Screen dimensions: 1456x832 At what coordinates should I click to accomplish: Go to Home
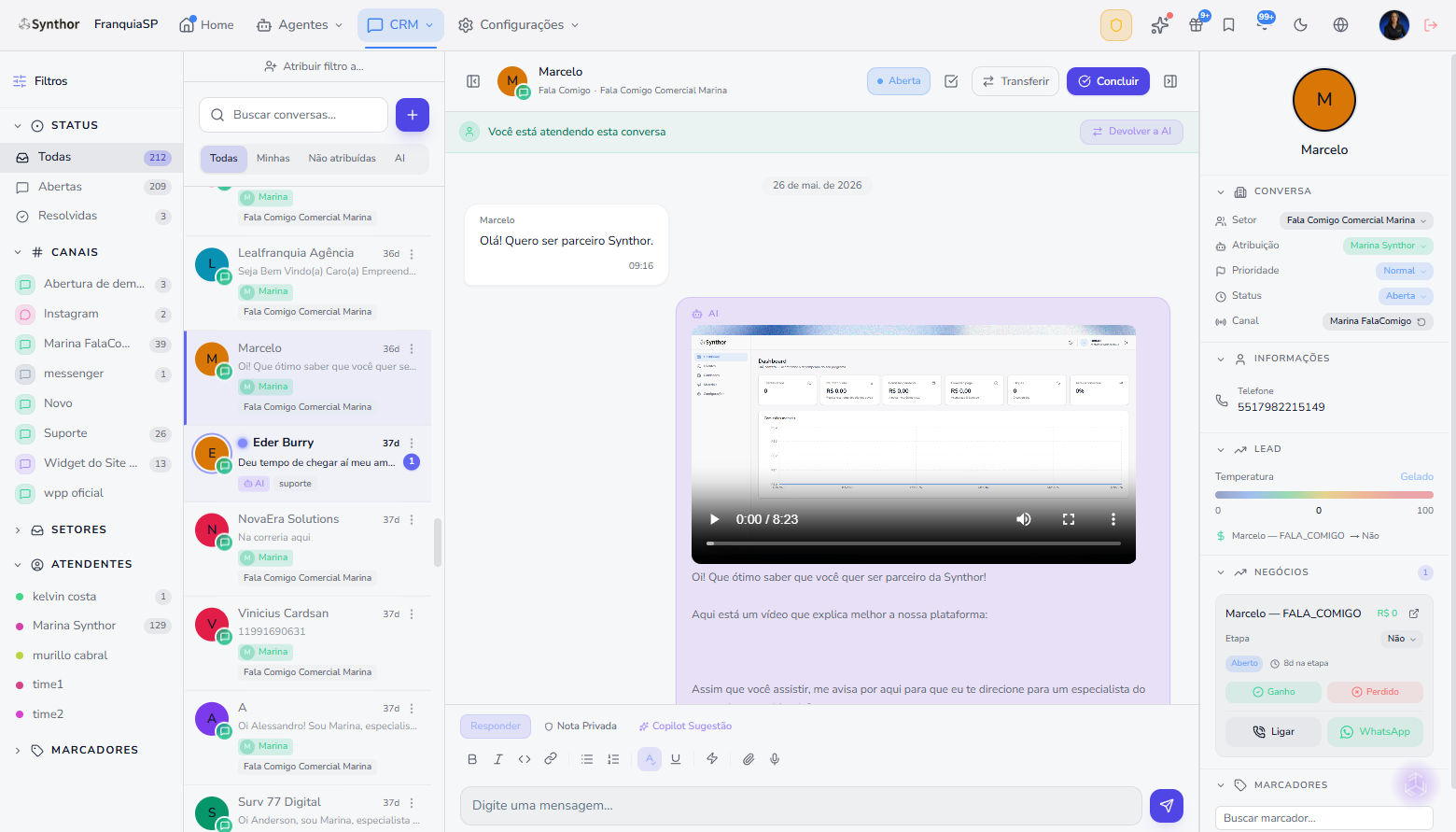click(206, 25)
